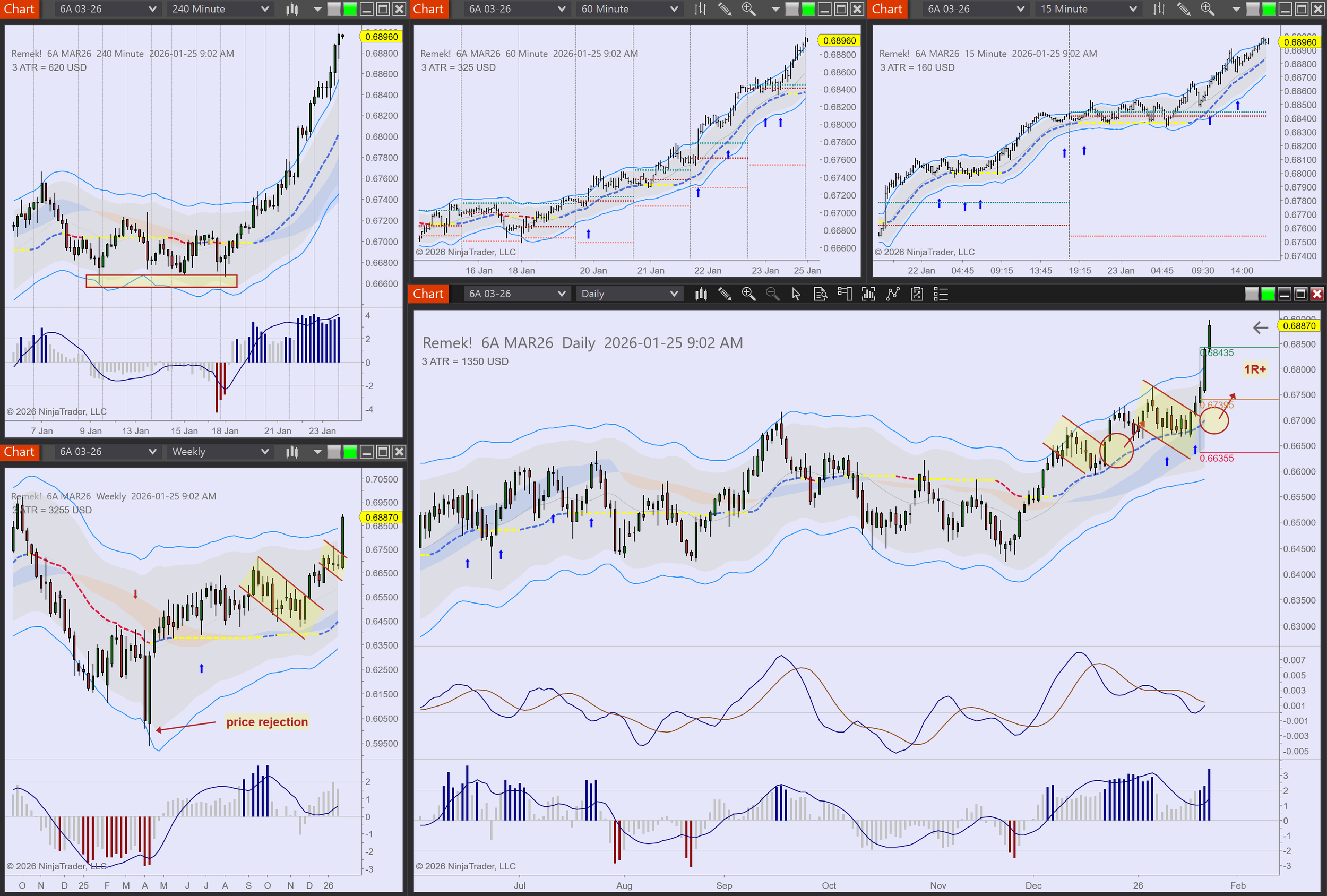This screenshot has height=896, width=1327.
Task: Click the Chart tab of 15 Minute window
Action: pos(887,9)
